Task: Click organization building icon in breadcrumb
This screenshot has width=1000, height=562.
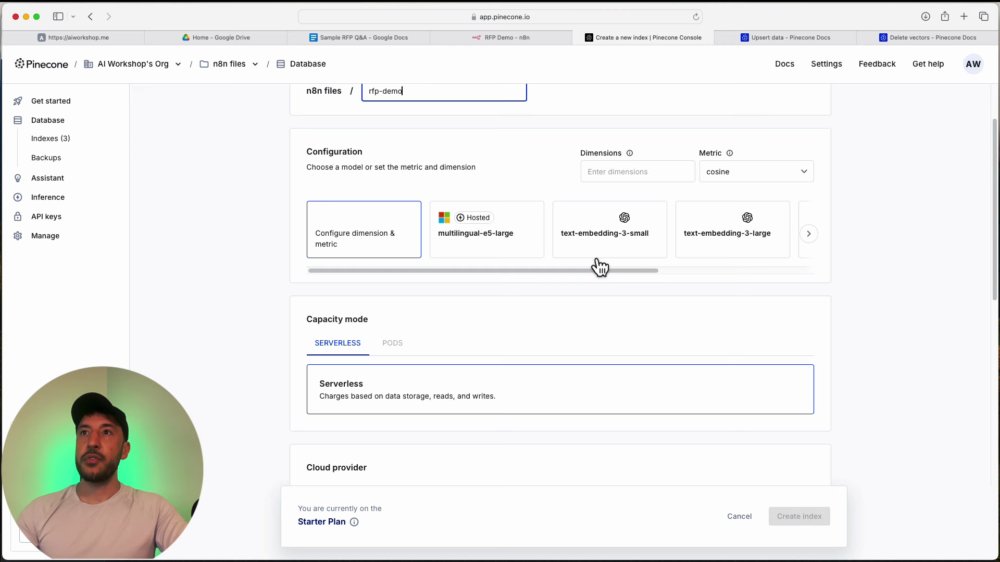Action: pos(89,64)
